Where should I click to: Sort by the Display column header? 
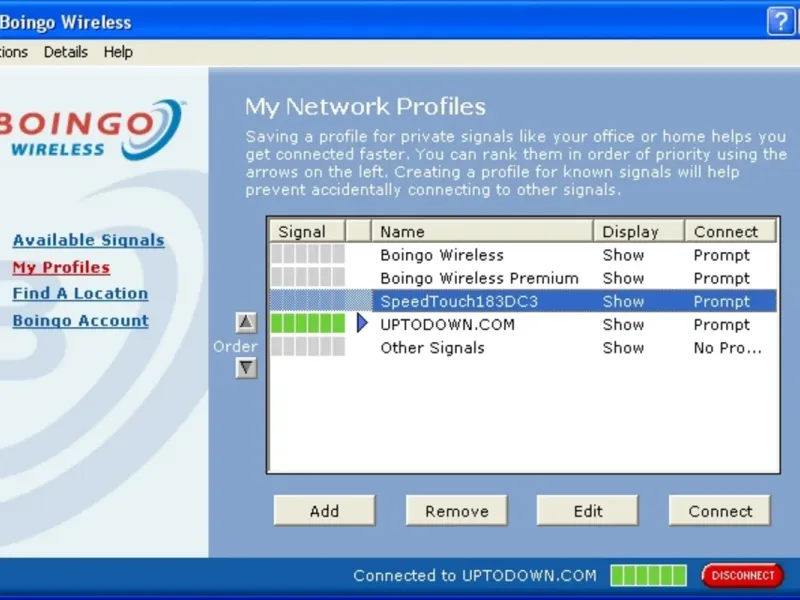[x=638, y=231]
